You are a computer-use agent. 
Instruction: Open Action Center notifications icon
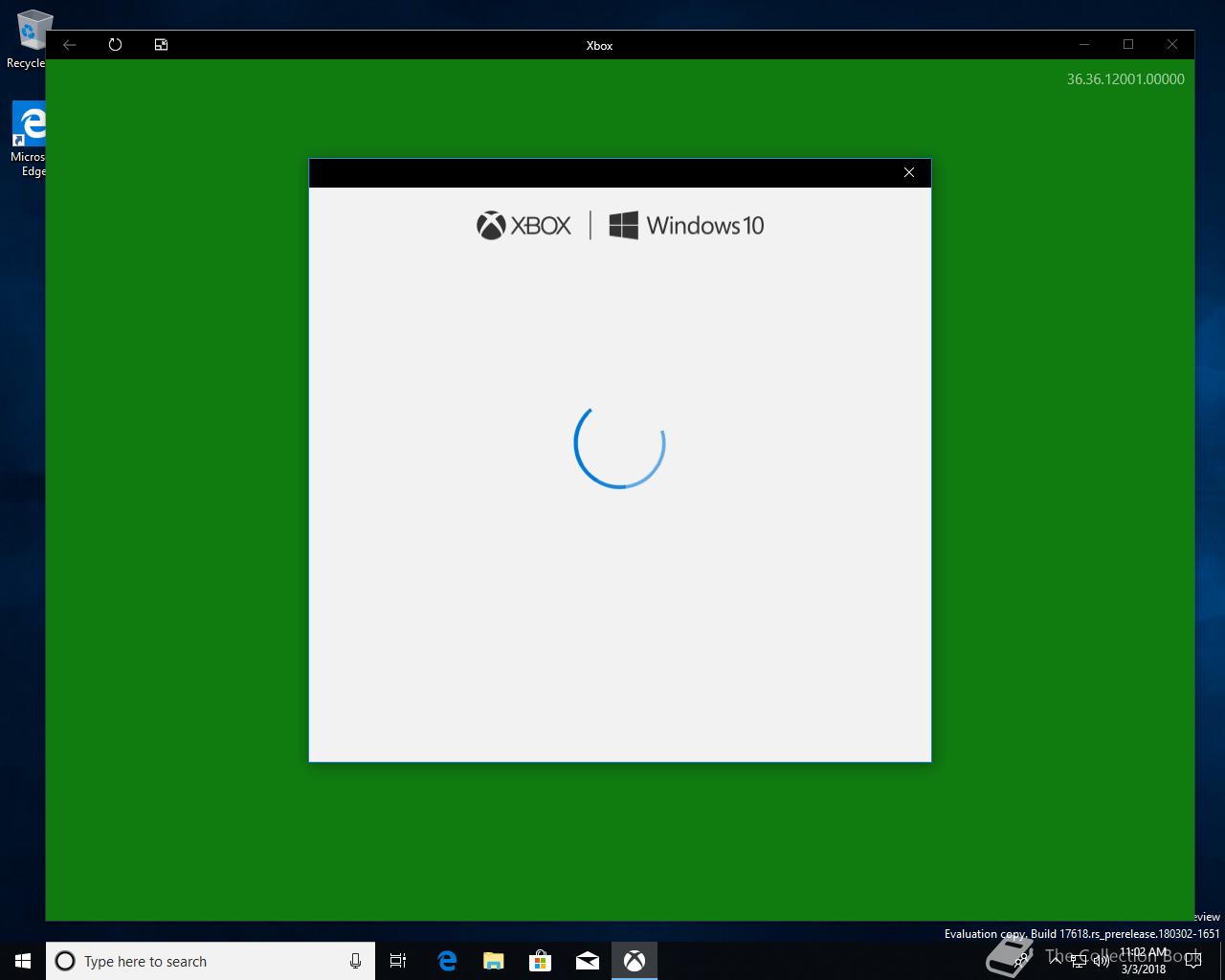(1192, 961)
